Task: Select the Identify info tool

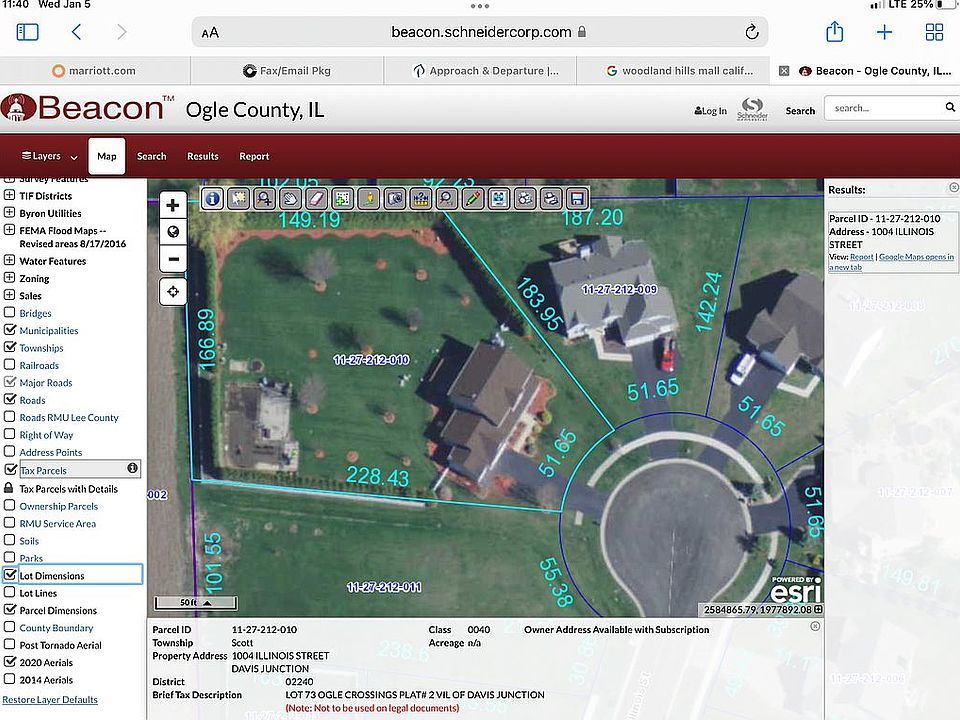Action: [x=212, y=198]
